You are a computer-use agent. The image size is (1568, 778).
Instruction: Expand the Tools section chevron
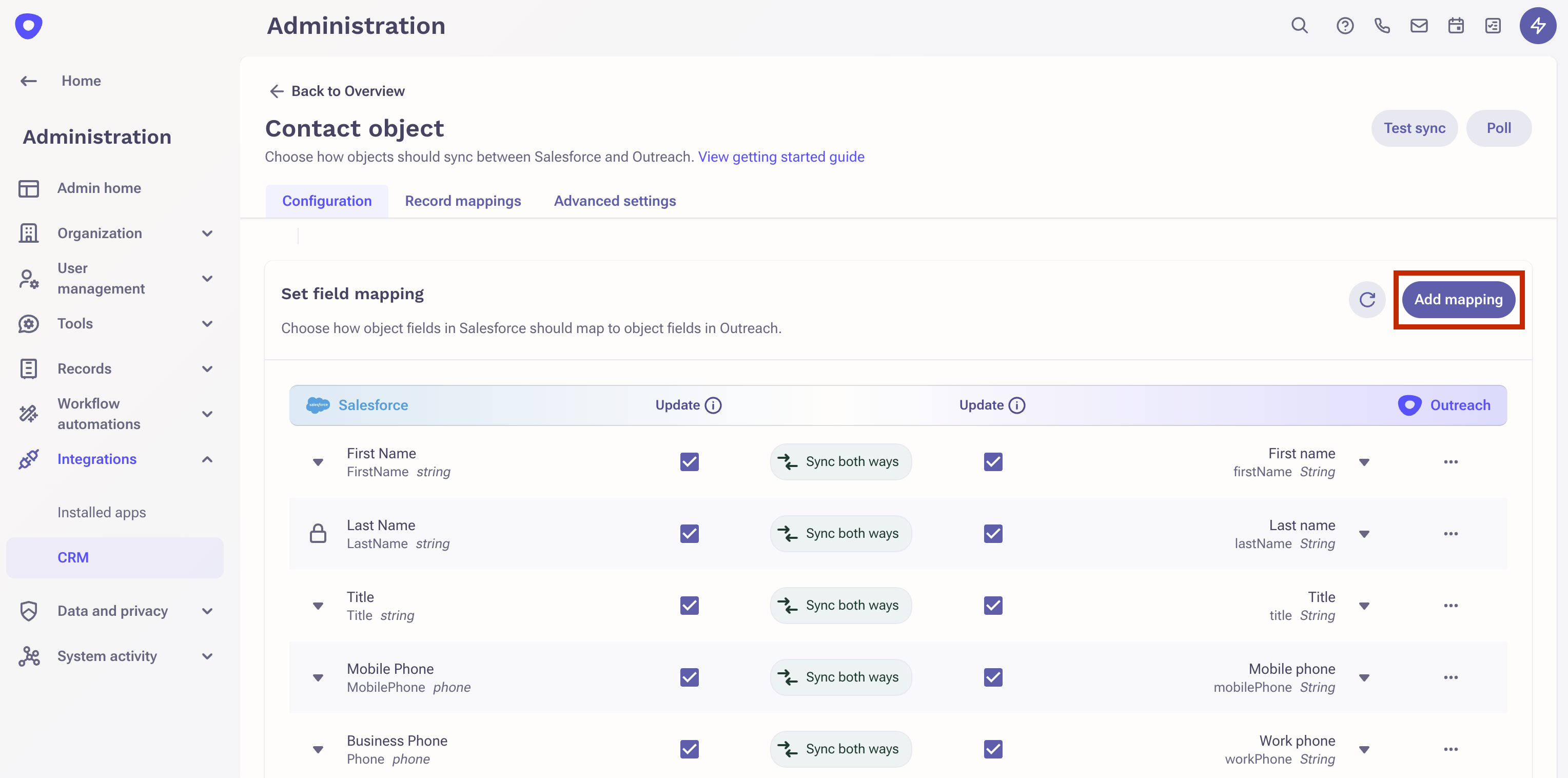tap(207, 324)
